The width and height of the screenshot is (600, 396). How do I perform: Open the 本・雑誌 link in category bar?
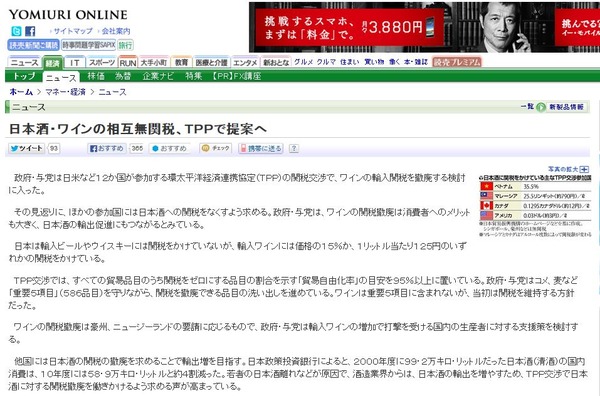416,62
